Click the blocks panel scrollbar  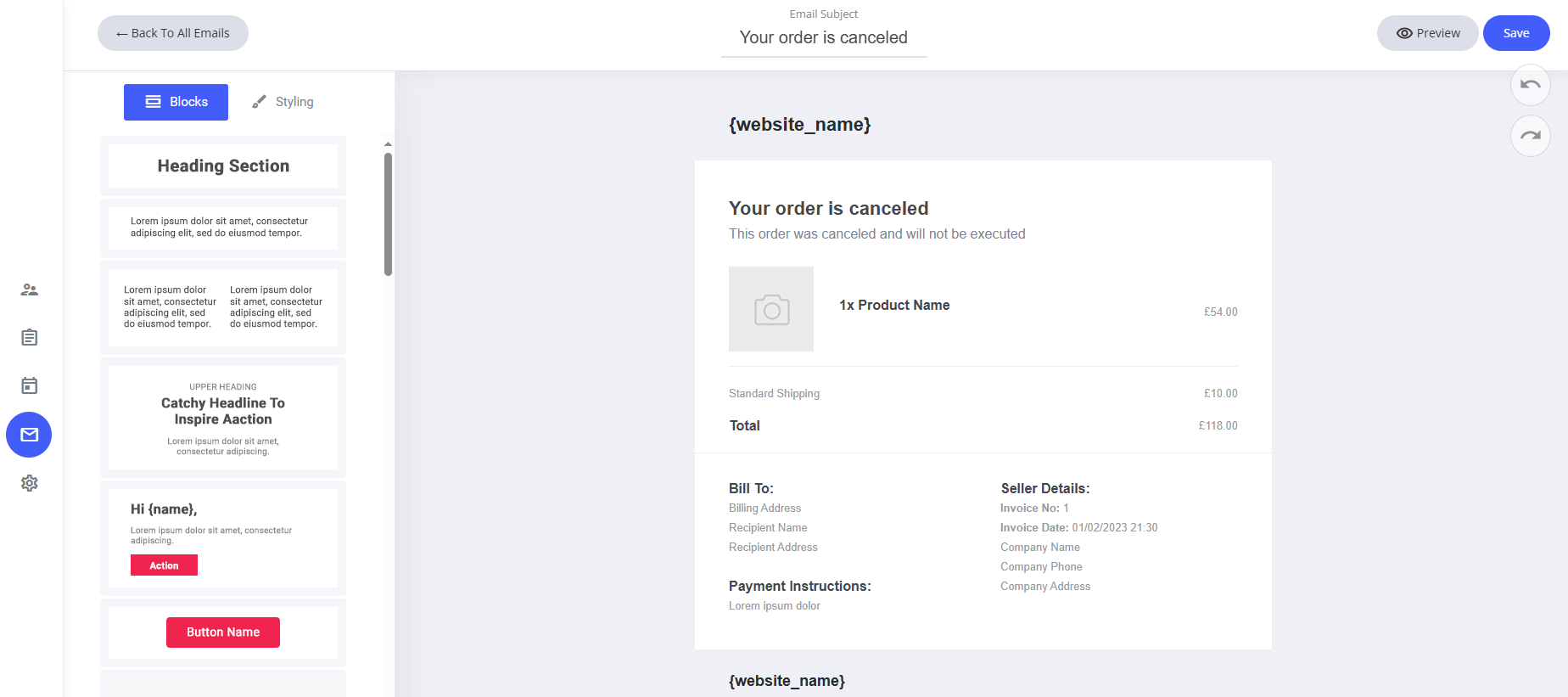pyautogui.click(x=388, y=214)
